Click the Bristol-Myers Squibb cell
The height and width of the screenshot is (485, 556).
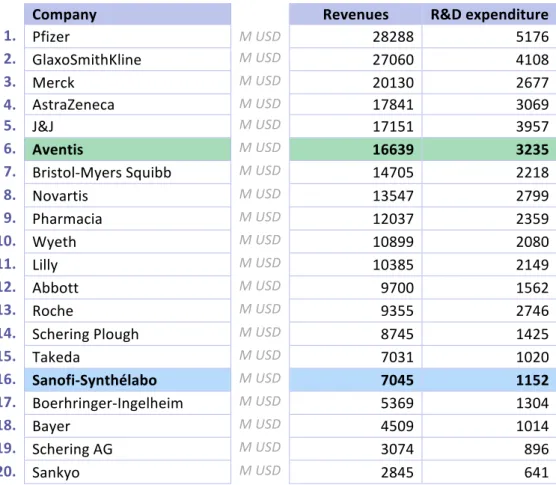point(128,172)
